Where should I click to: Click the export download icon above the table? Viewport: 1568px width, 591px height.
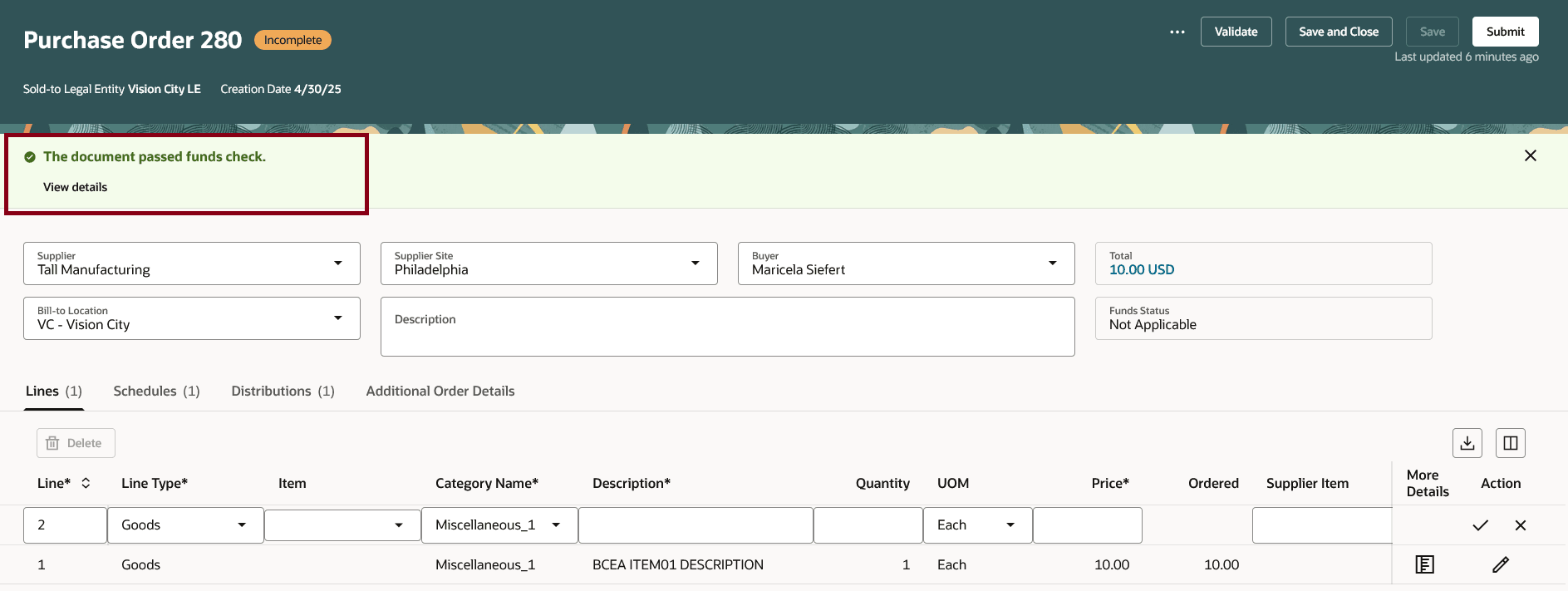point(1467,443)
